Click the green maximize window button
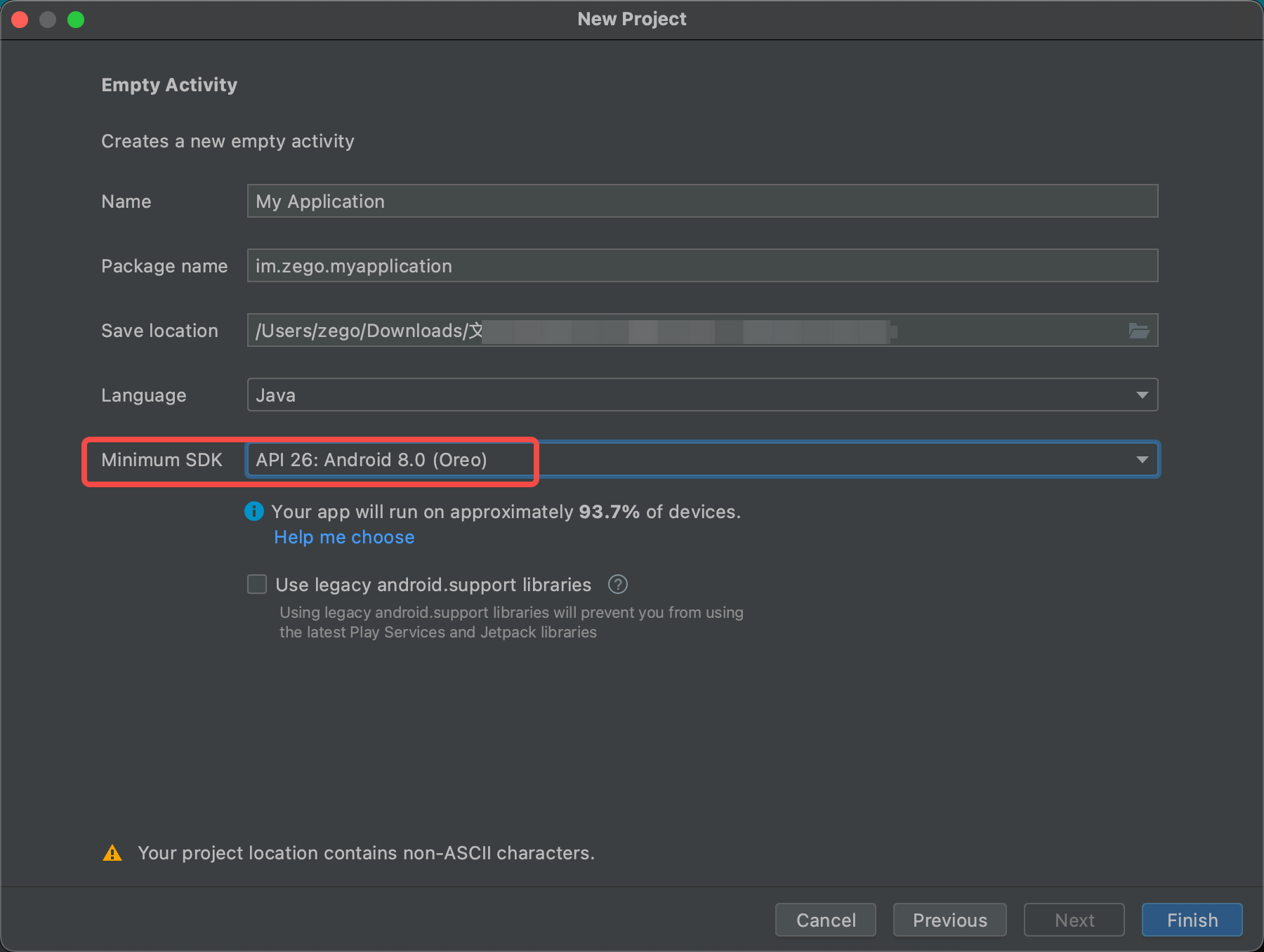The image size is (1264, 952). [76, 20]
